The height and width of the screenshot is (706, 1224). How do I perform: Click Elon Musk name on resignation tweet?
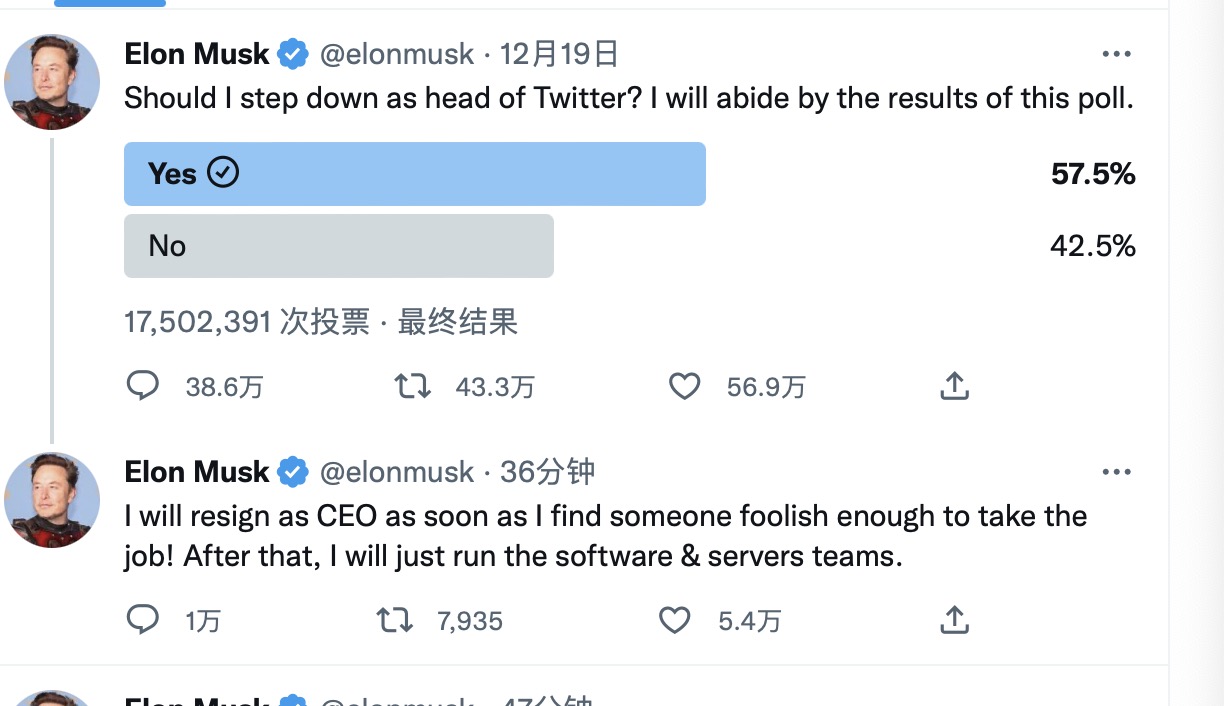pos(197,471)
